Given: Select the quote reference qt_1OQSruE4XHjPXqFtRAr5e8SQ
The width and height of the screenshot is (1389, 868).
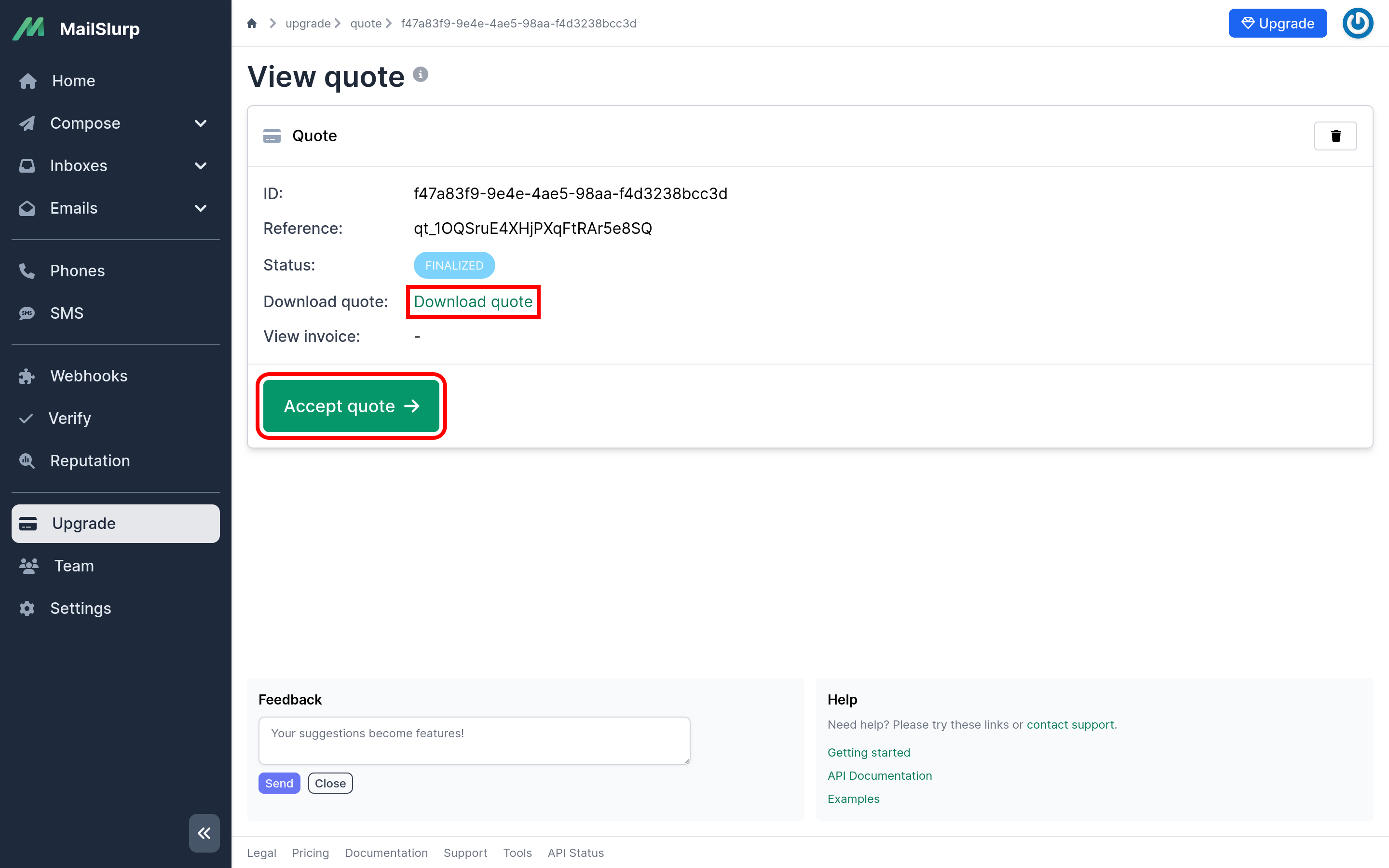Looking at the screenshot, I should point(532,229).
